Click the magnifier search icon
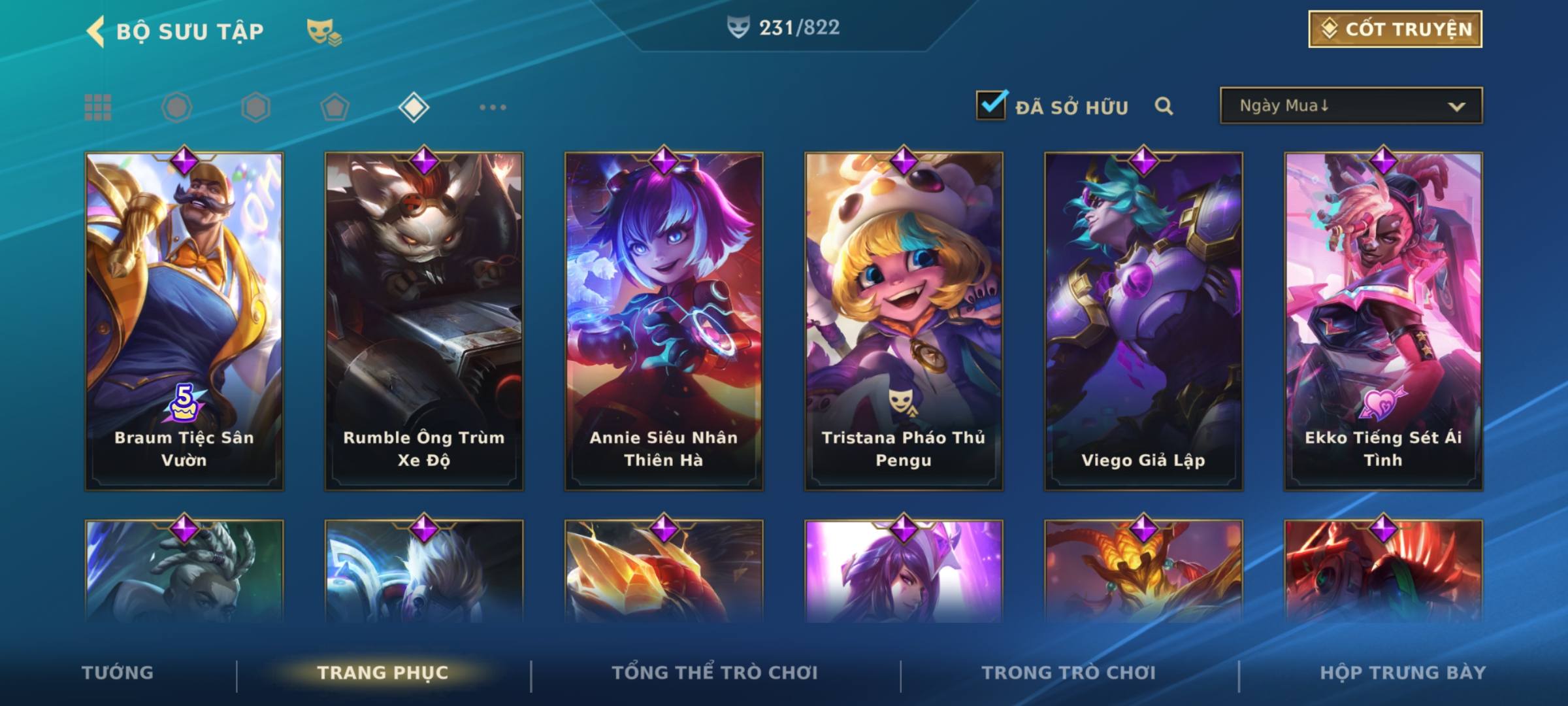1568x706 pixels. click(1164, 106)
